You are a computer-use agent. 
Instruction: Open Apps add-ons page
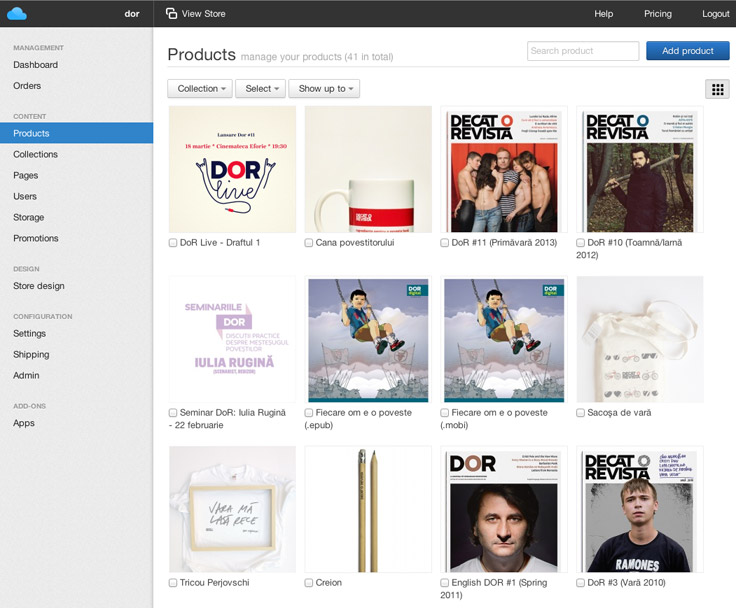coord(24,423)
